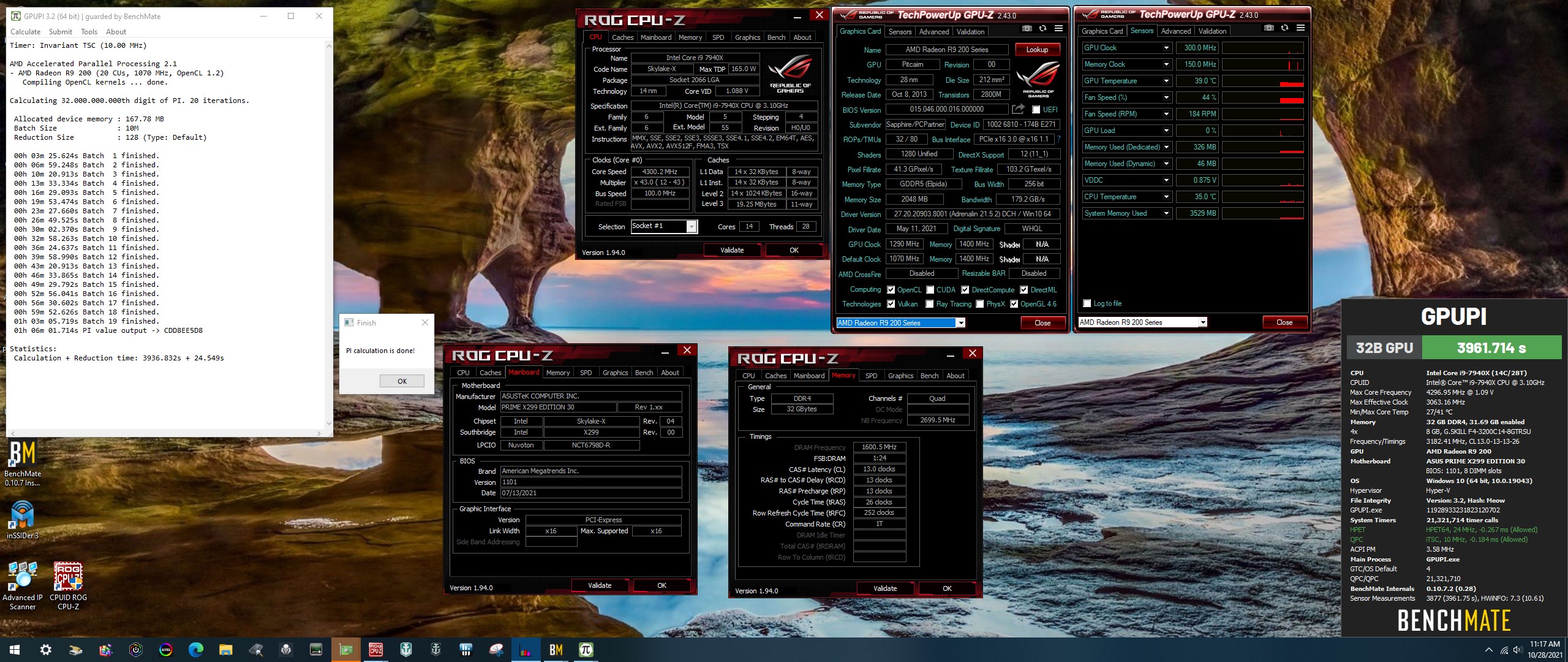Click the network icon in the system tray
Screen dimensions: 1568x662
point(1504,650)
